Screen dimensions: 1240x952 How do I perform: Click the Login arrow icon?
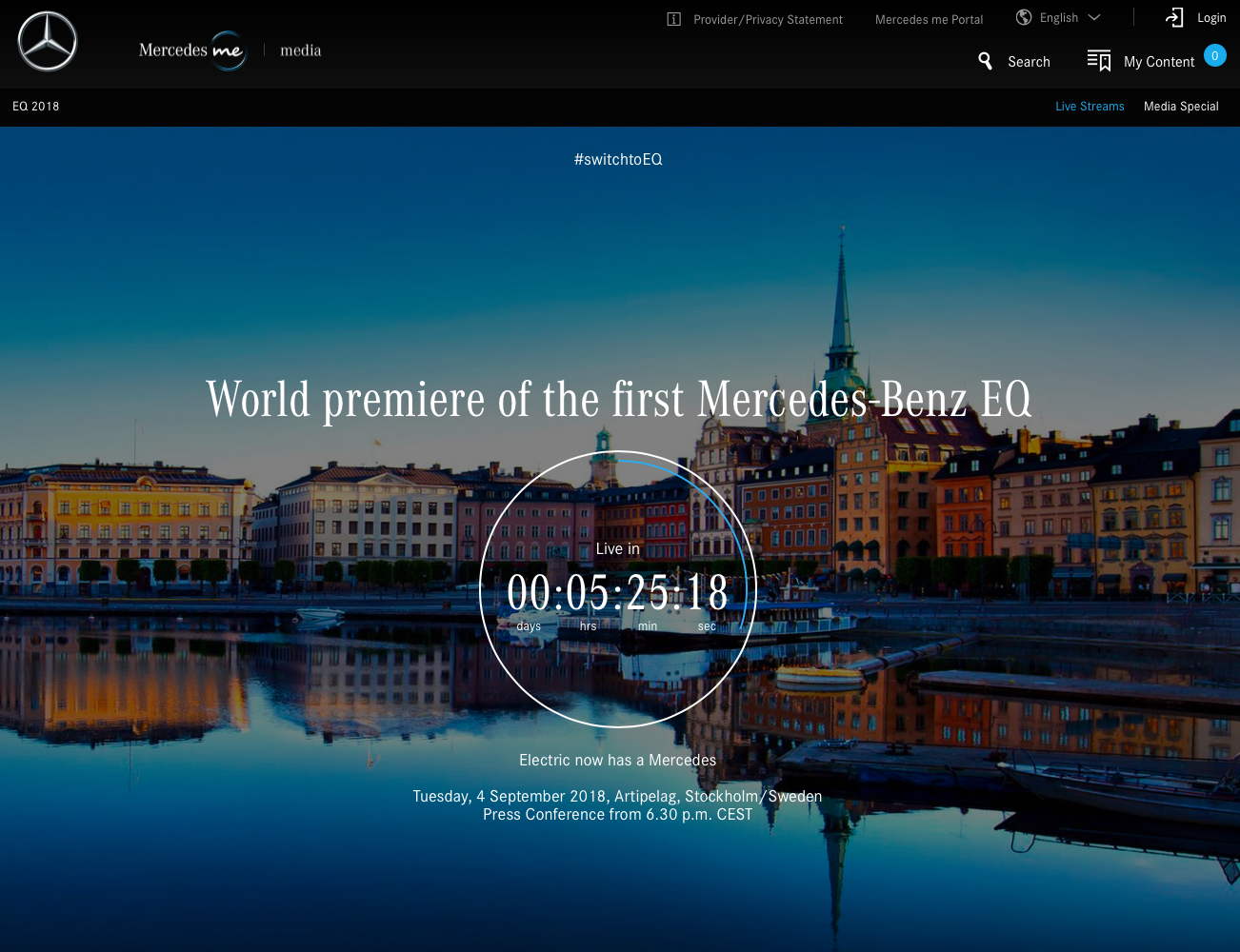1174,17
